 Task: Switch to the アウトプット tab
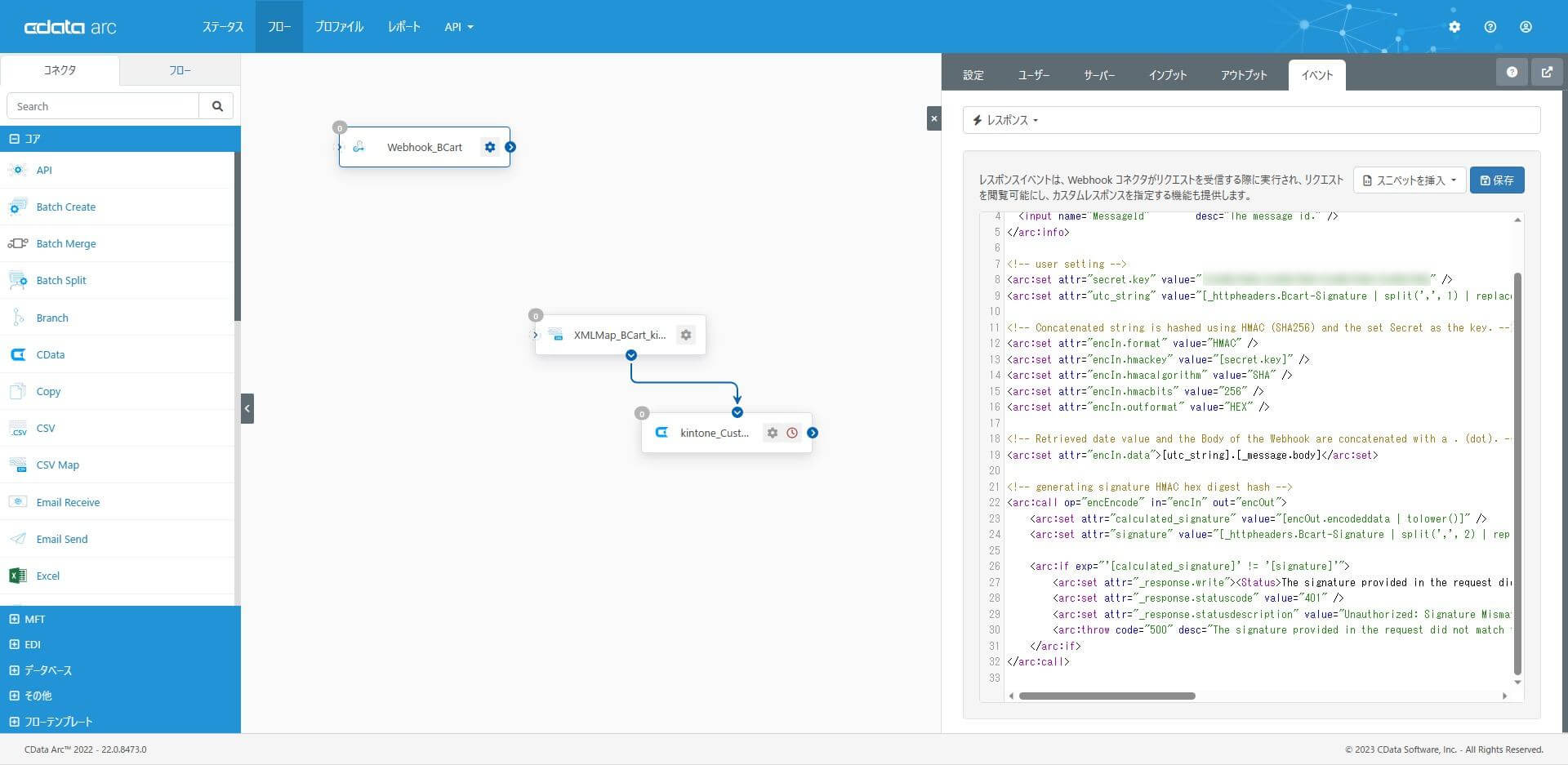pos(1244,75)
